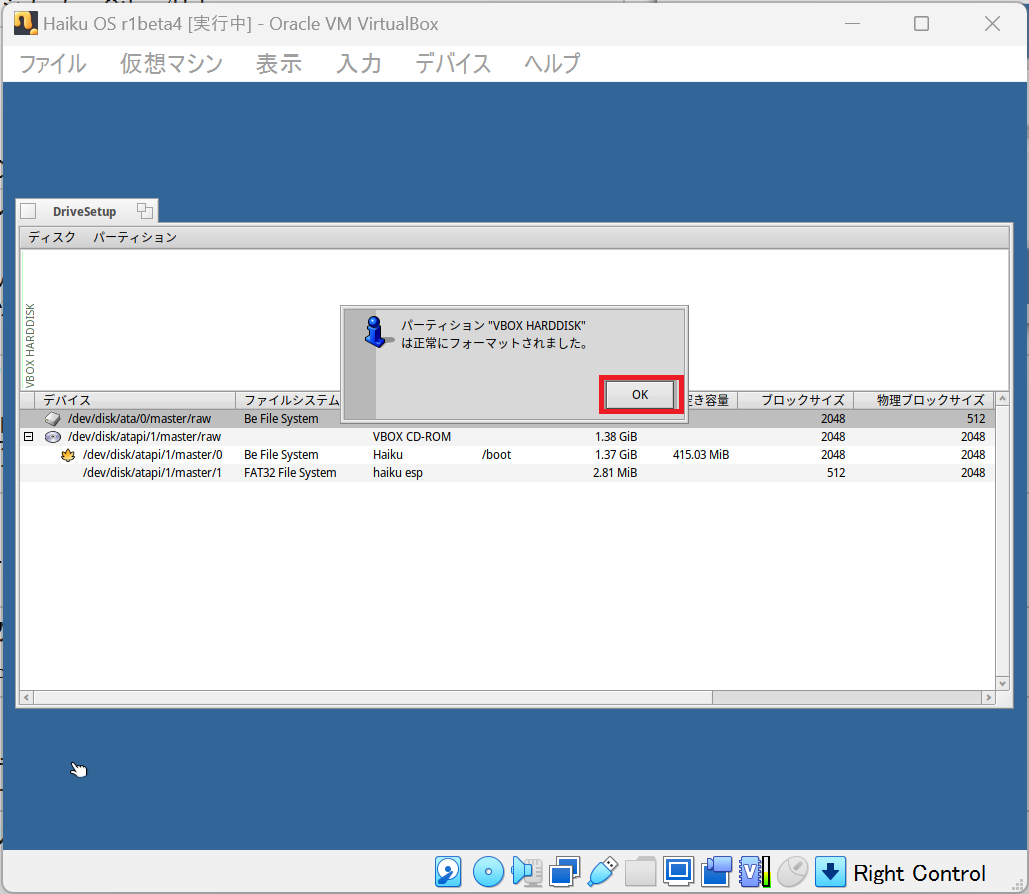The image size is (1029, 894).
Task: Open the 入力 menu
Action: tap(359, 64)
